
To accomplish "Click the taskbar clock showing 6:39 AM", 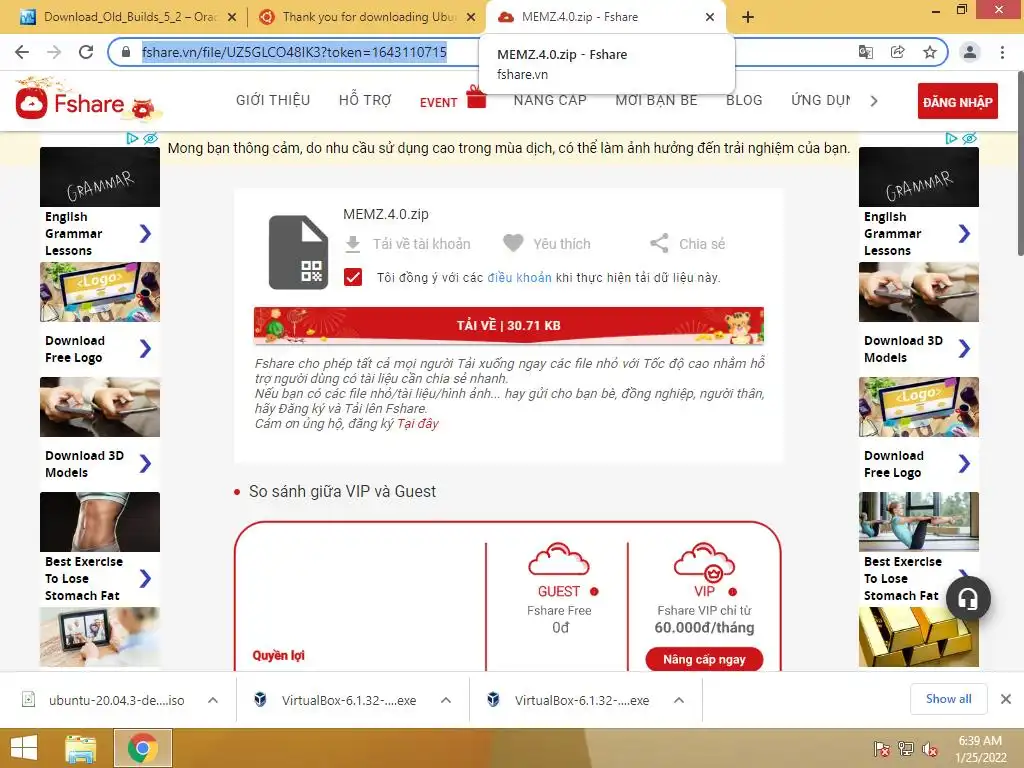I will tap(980, 749).
